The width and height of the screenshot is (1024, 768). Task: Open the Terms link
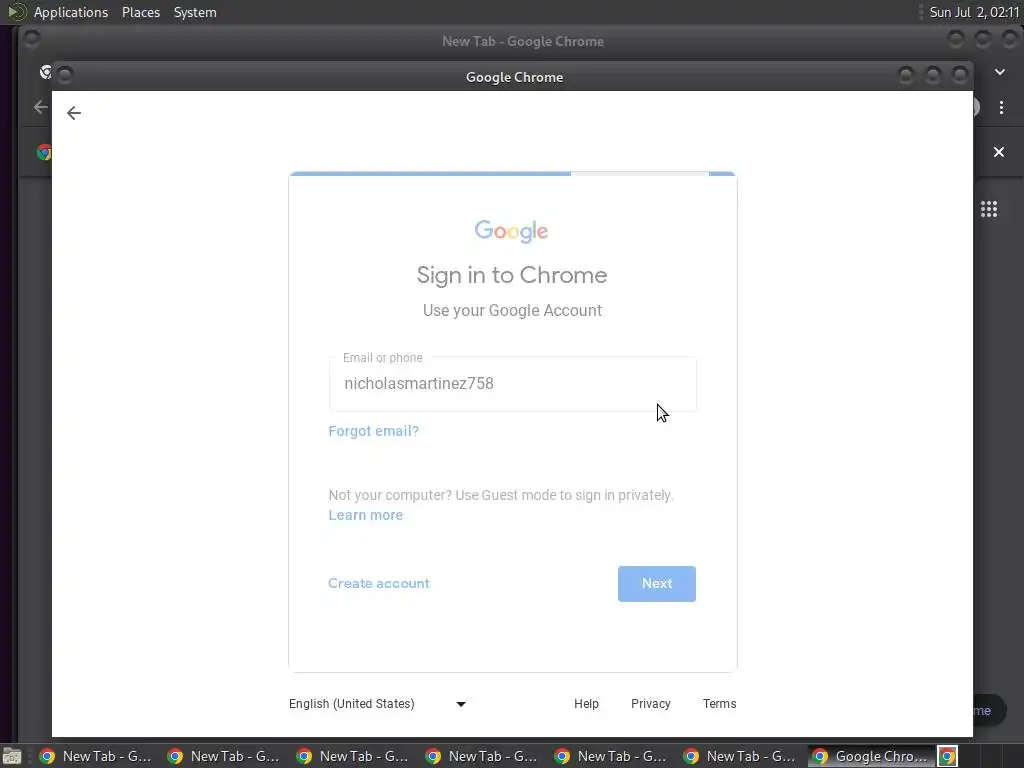point(719,704)
